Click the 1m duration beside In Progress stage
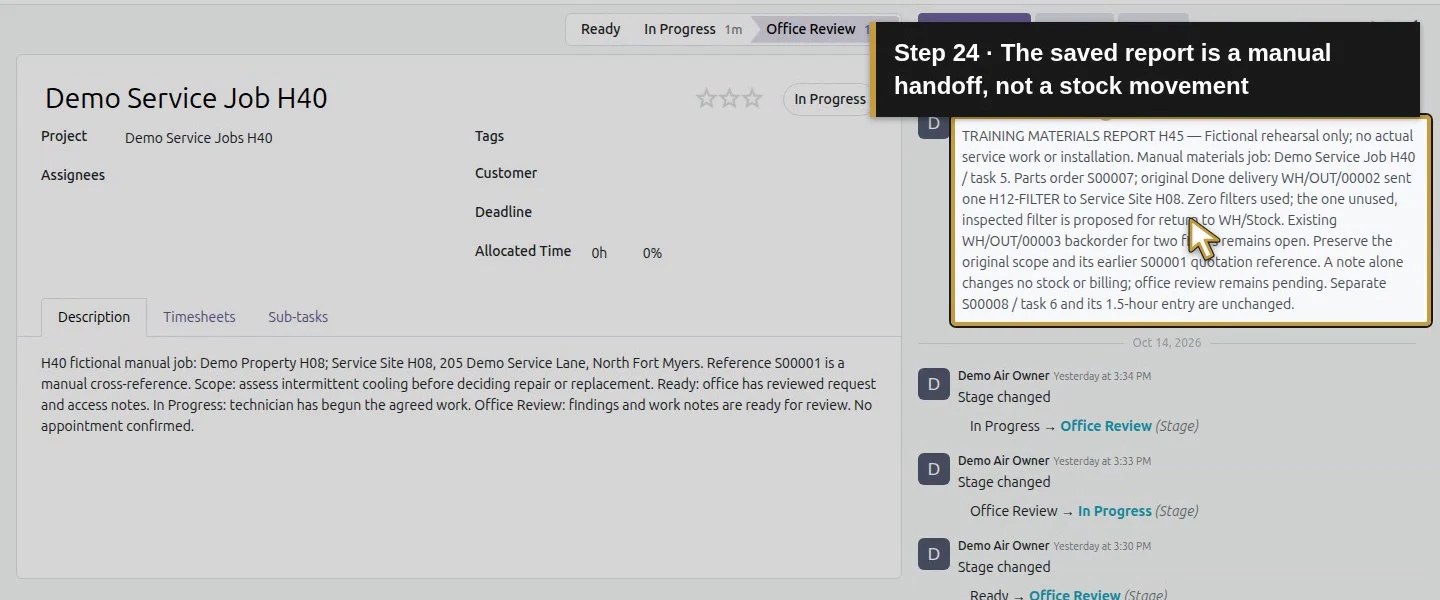The width and height of the screenshot is (1440, 600). coord(733,30)
